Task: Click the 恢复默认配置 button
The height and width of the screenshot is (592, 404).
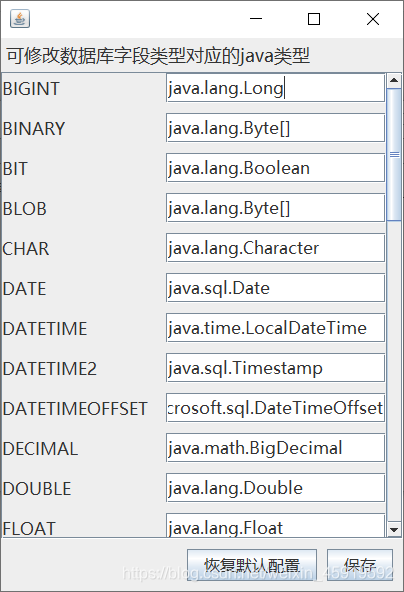Action: (252, 565)
